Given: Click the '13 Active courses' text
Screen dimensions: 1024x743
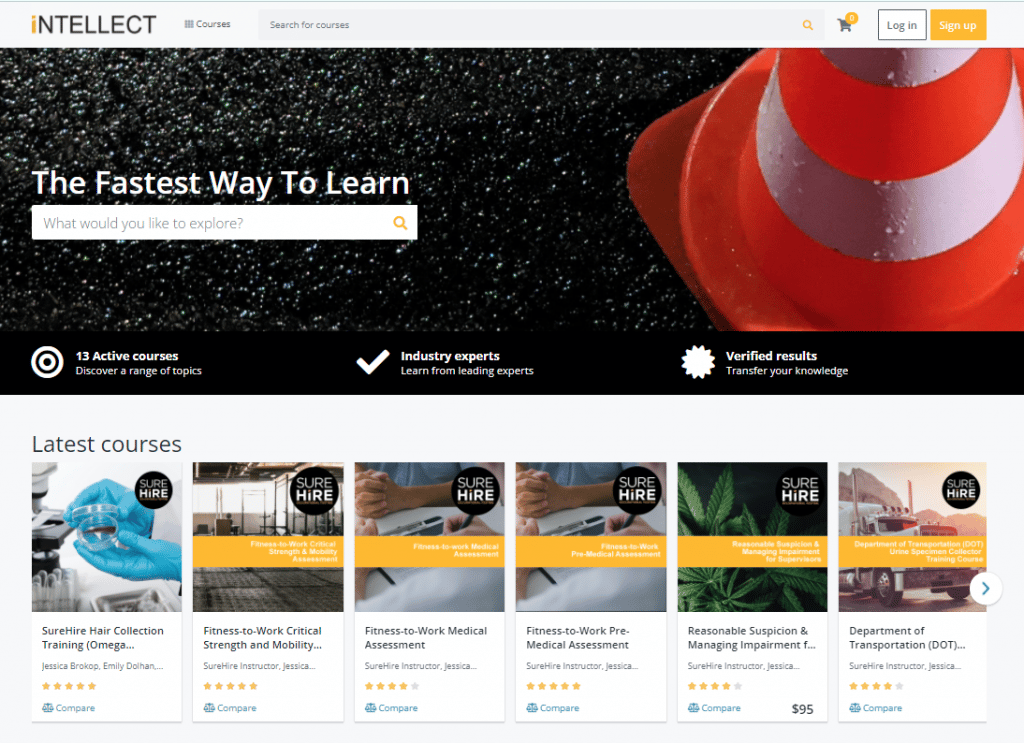Looking at the screenshot, I should tap(127, 356).
